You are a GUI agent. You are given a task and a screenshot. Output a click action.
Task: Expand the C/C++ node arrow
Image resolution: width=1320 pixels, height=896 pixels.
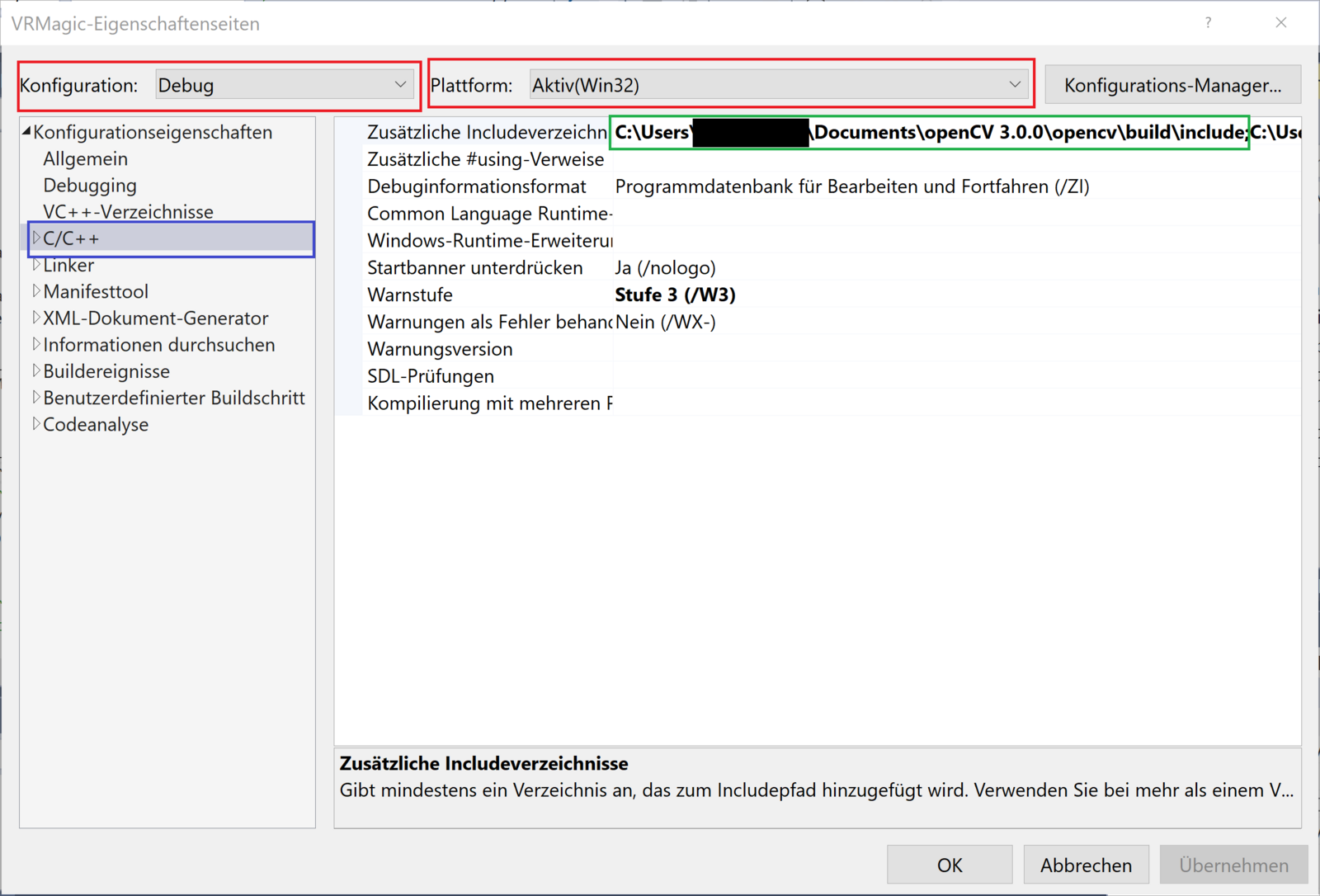click(x=35, y=238)
